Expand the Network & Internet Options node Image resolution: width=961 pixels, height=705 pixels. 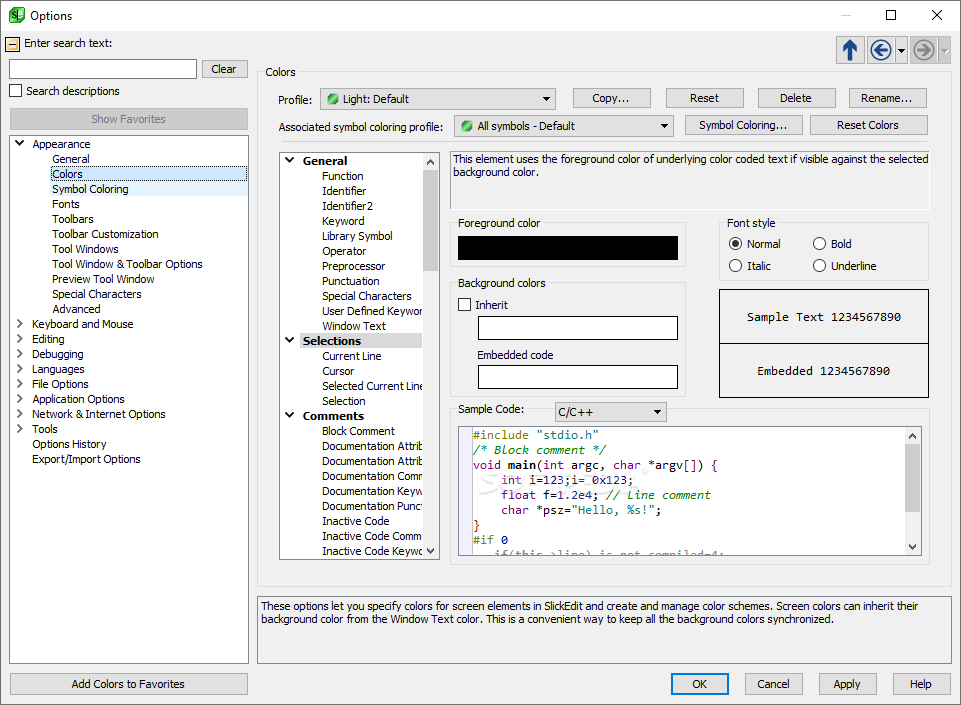[x=20, y=414]
